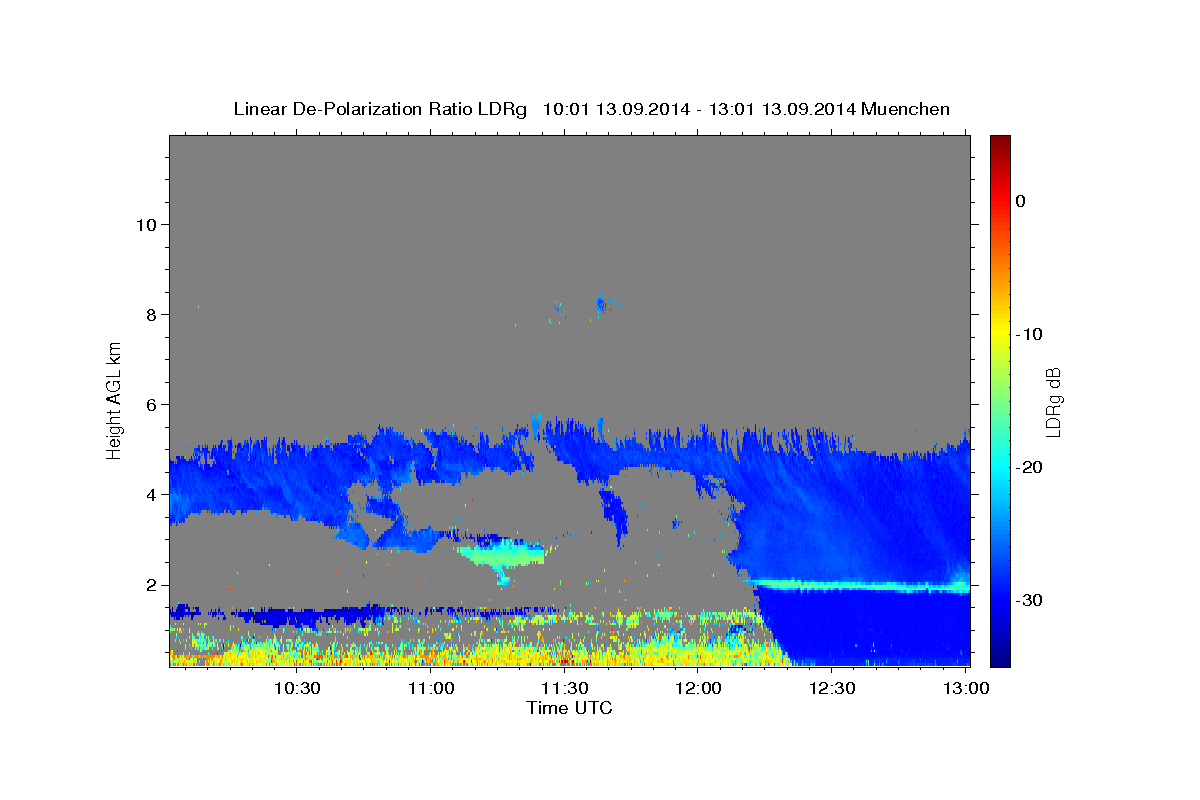Click the height tick label 10
This screenshot has height=800, width=1200.
pyautogui.click(x=147, y=224)
